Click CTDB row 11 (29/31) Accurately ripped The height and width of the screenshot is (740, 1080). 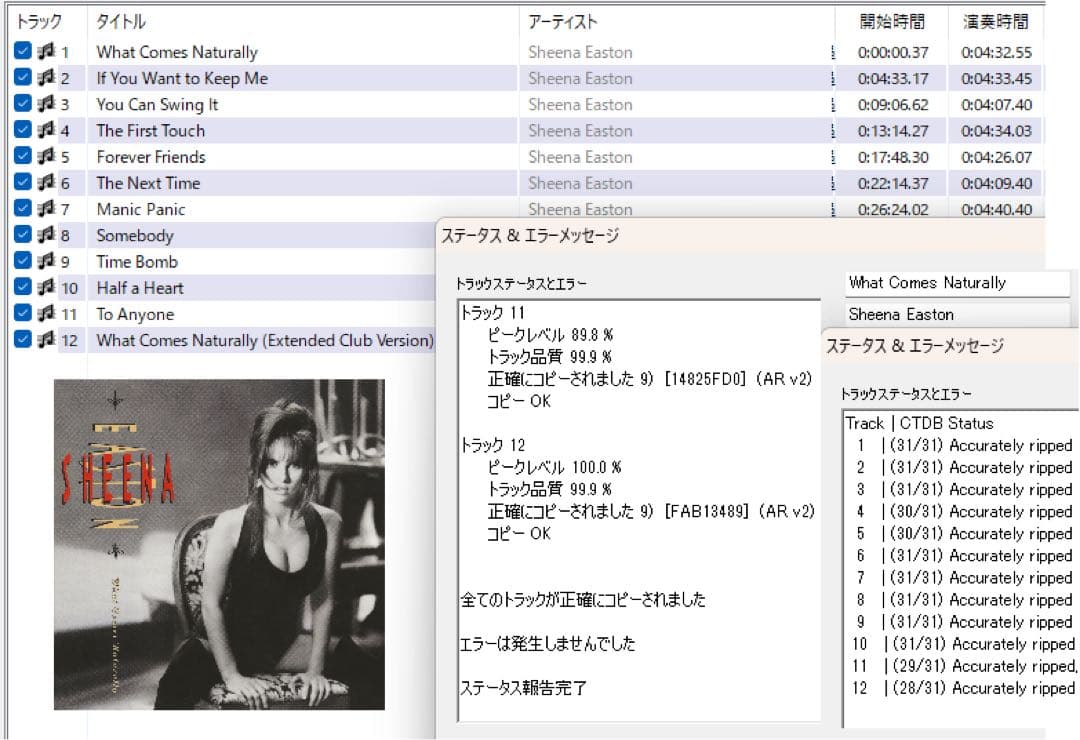(963, 666)
